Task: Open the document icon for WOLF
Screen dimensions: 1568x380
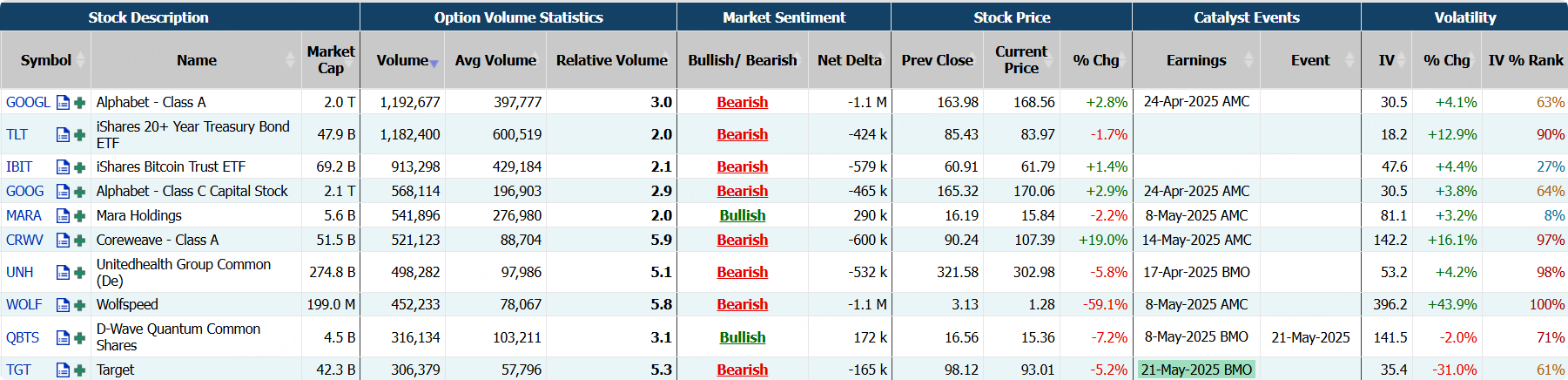Action: [x=63, y=305]
